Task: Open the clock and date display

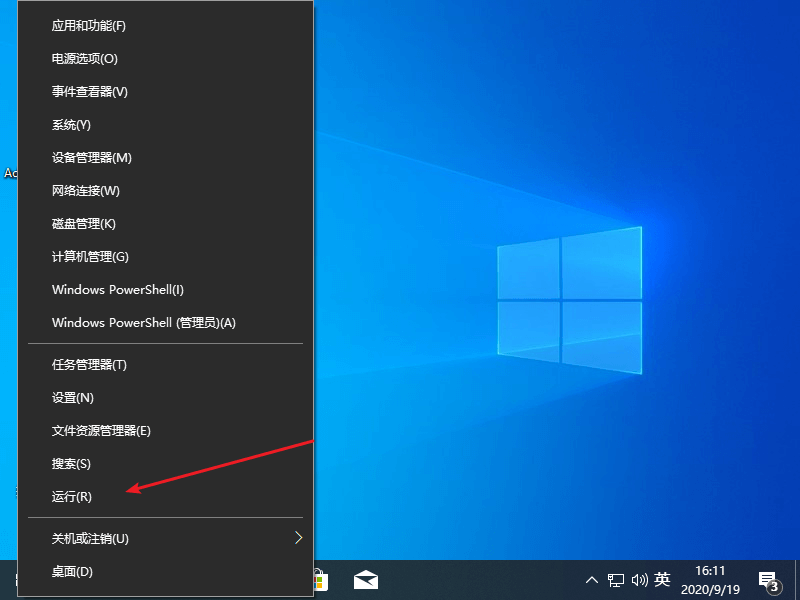Action: (x=709, y=580)
